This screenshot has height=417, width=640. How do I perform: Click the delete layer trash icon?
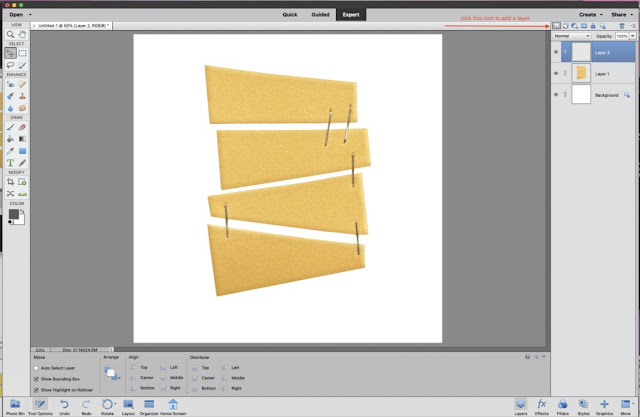[x=622, y=26]
